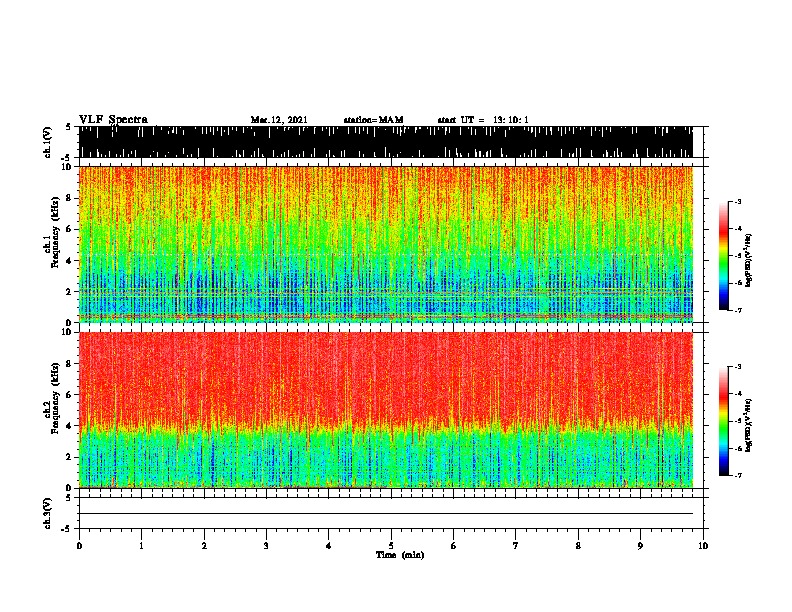Image resolution: width=792 pixels, height=612 pixels.
Task: Click the flat ch.3 voltage trace line
Action: pyautogui.click(x=386, y=514)
